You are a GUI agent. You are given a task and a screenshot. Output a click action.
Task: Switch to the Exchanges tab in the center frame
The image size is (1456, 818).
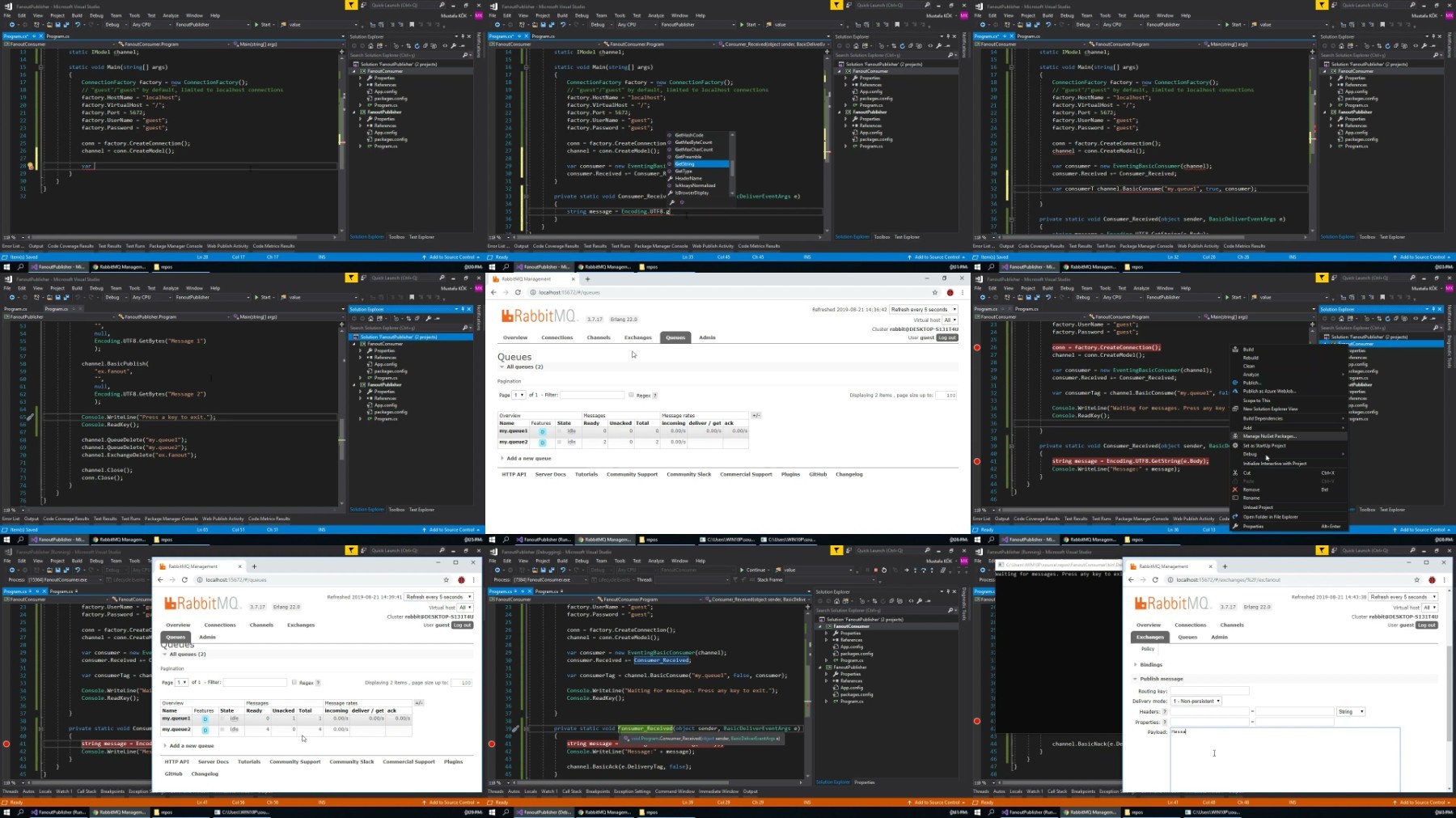637,337
